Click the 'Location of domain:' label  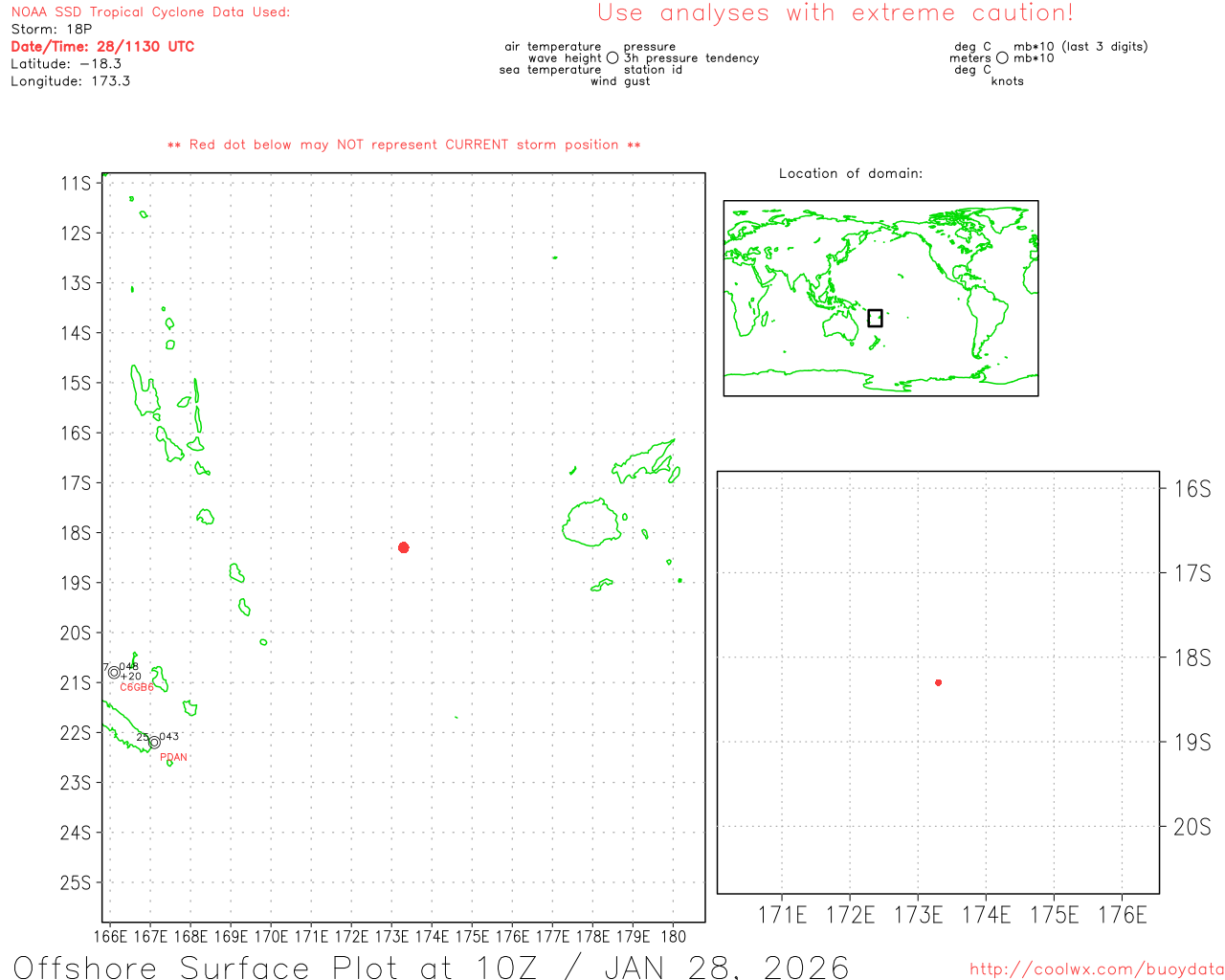tap(850, 173)
